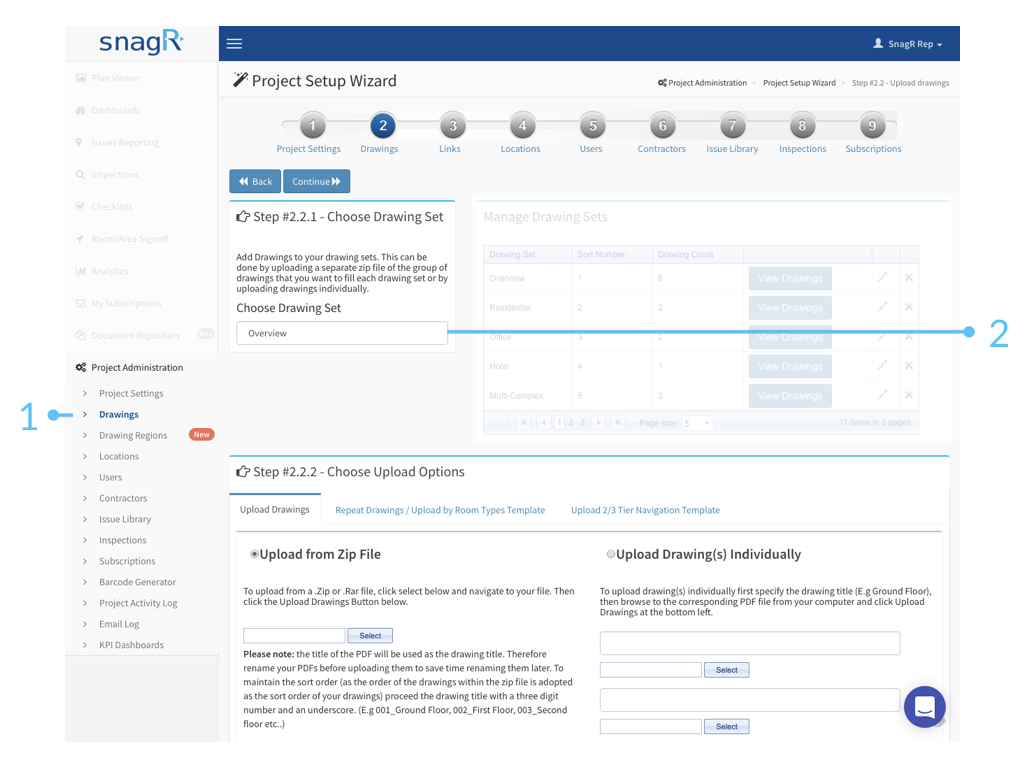Screen dimensions: 1024x768
Task: Click the Back button
Action: click(255, 182)
